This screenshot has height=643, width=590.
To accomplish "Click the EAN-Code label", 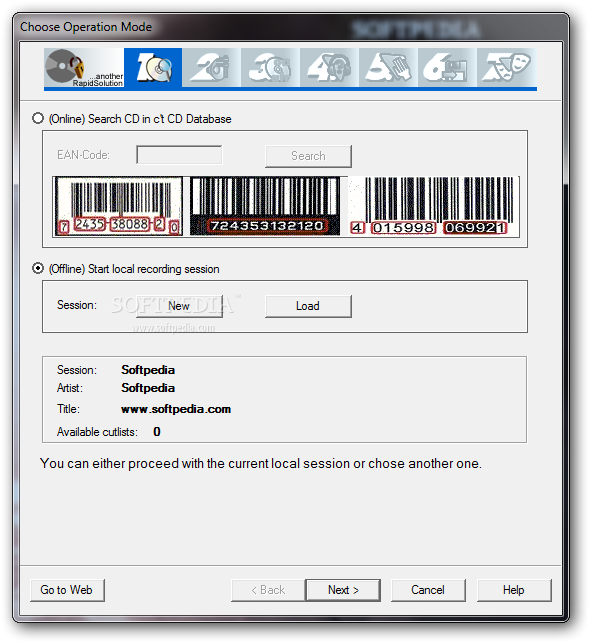I will [83, 155].
